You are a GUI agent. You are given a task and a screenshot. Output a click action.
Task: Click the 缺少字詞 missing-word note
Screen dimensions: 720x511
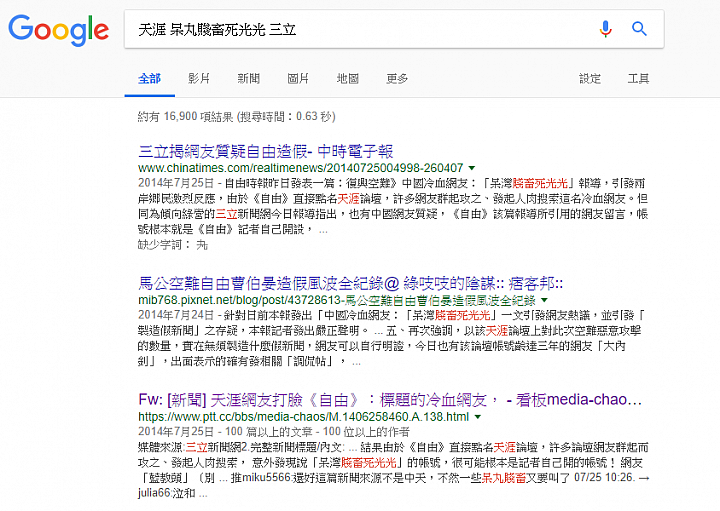tap(173, 245)
